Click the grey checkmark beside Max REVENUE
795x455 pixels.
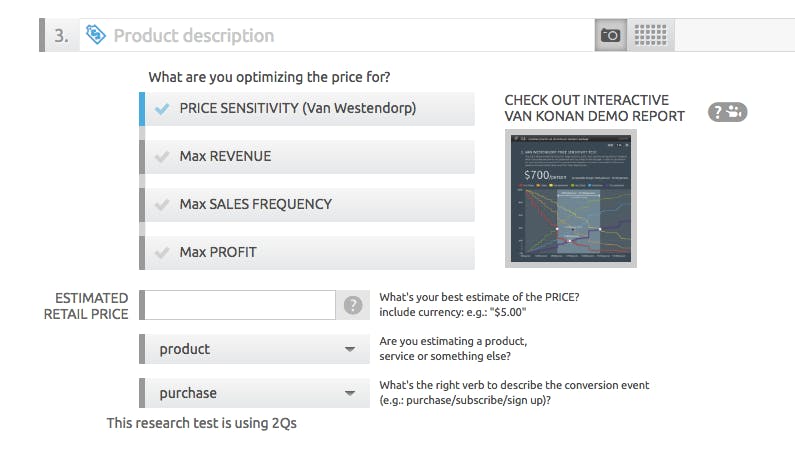point(163,156)
